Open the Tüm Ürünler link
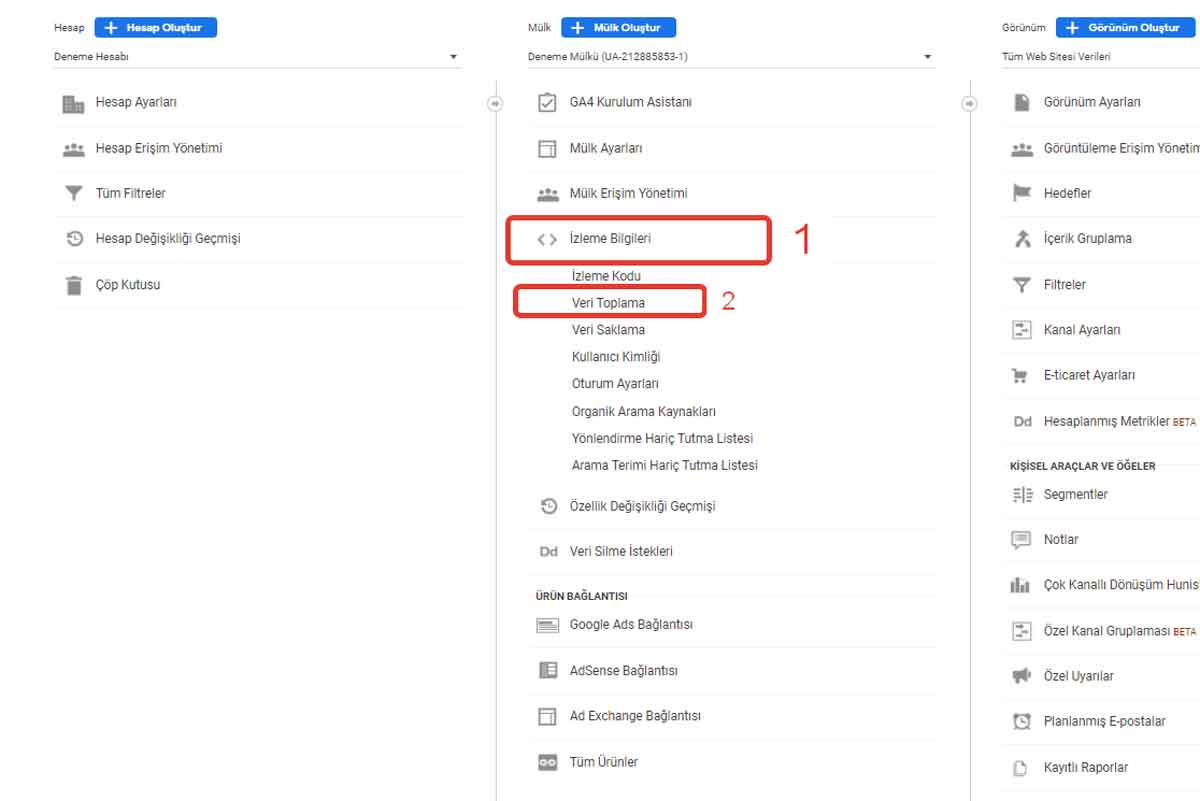The height and width of the screenshot is (801, 1200). pyautogui.click(x=603, y=762)
